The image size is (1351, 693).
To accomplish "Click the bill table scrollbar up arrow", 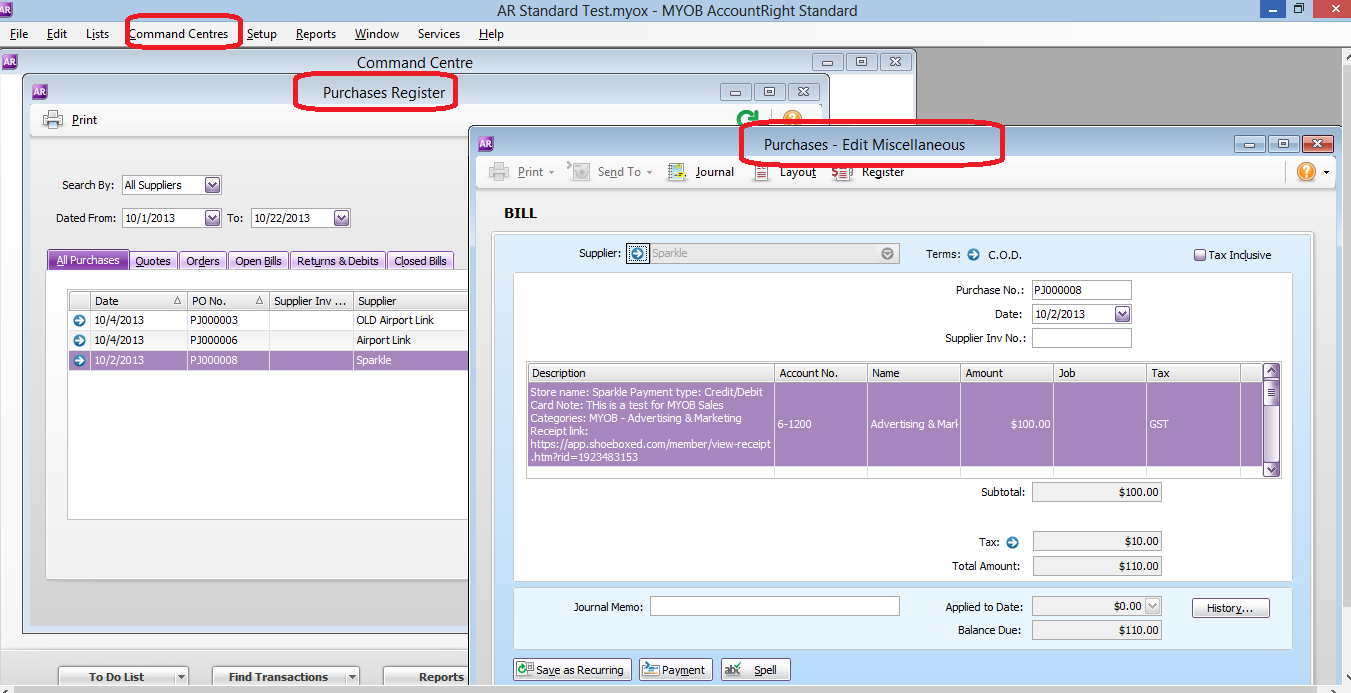I will tap(1272, 372).
